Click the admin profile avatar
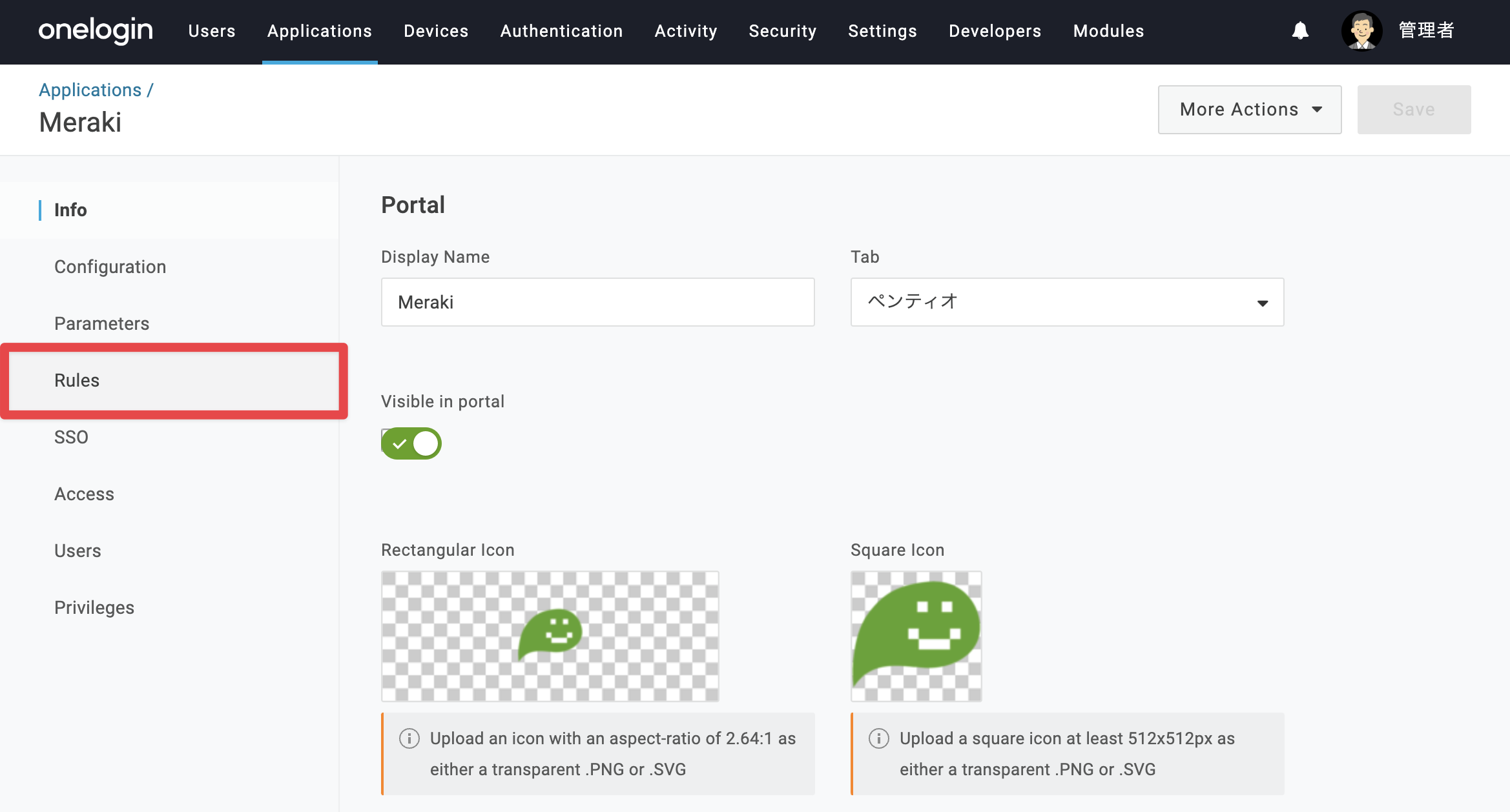Image resolution: width=1510 pixels, height=812 pixels. (x=1361, y=31)
